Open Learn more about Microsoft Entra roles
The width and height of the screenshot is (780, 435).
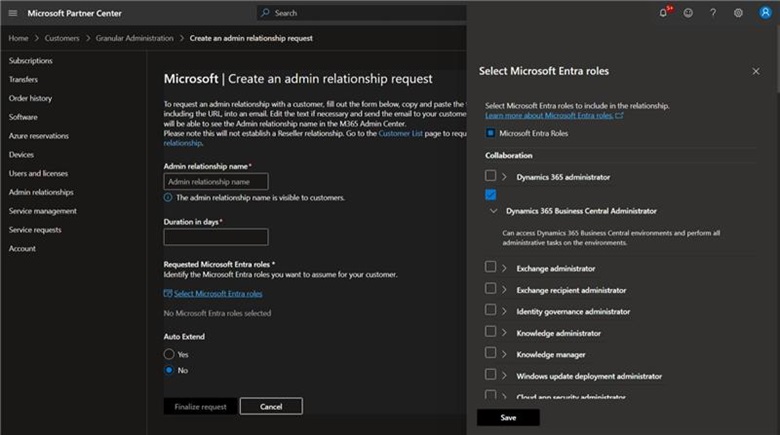549,115
